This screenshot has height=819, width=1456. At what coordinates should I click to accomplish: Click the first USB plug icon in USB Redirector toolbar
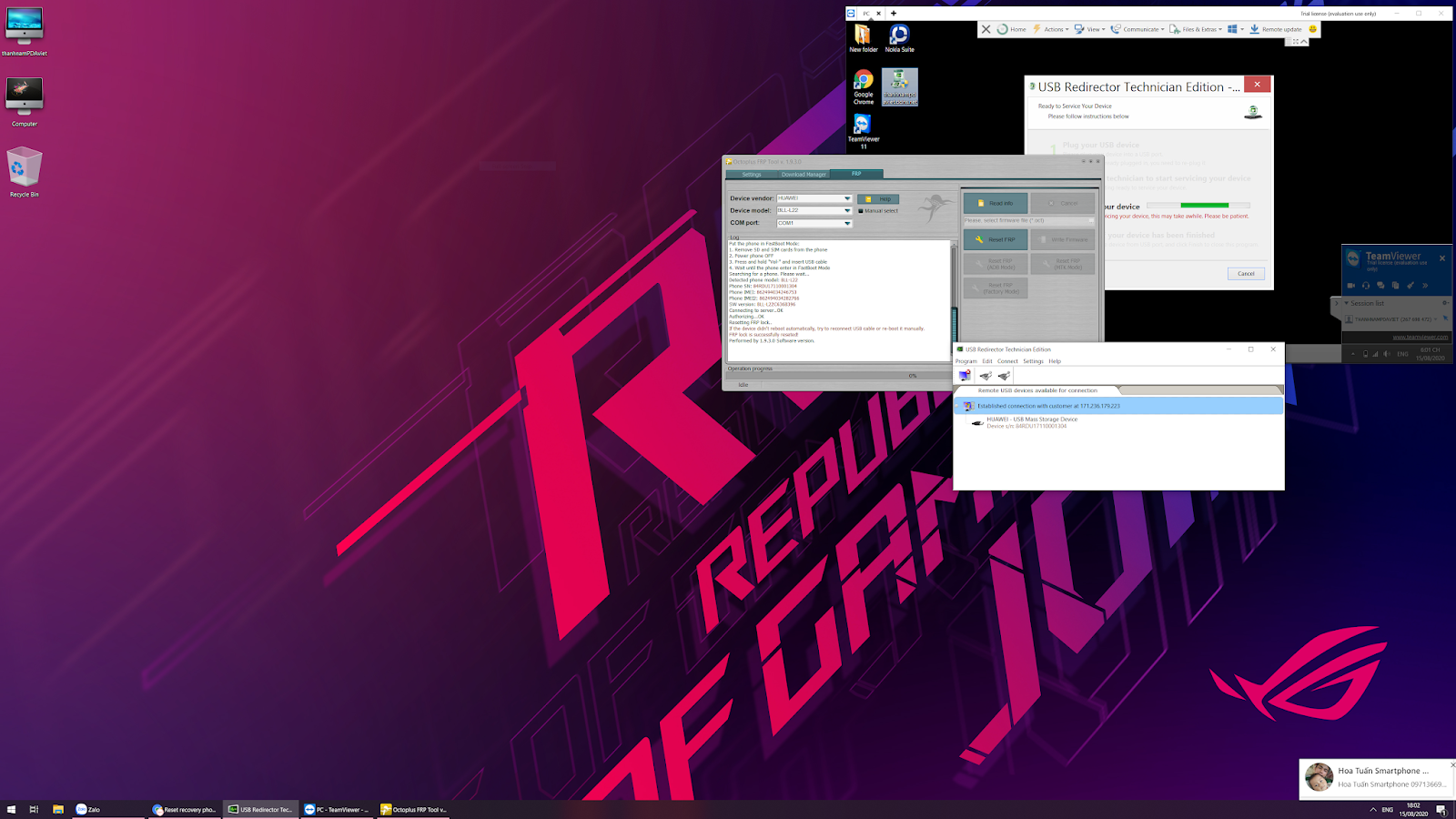tap(986, 375)
